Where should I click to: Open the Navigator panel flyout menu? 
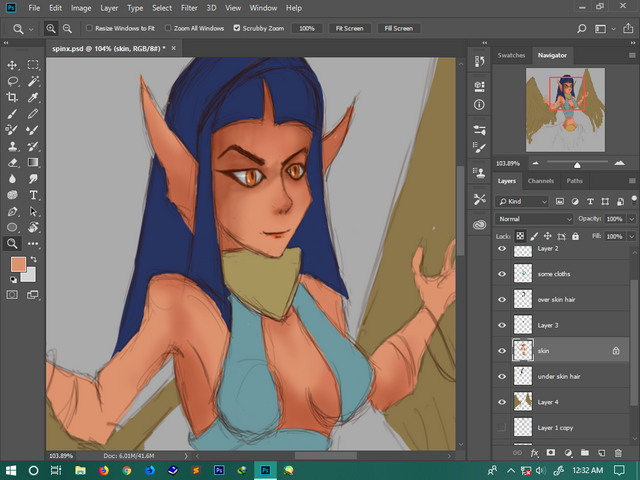pos(632,55)
